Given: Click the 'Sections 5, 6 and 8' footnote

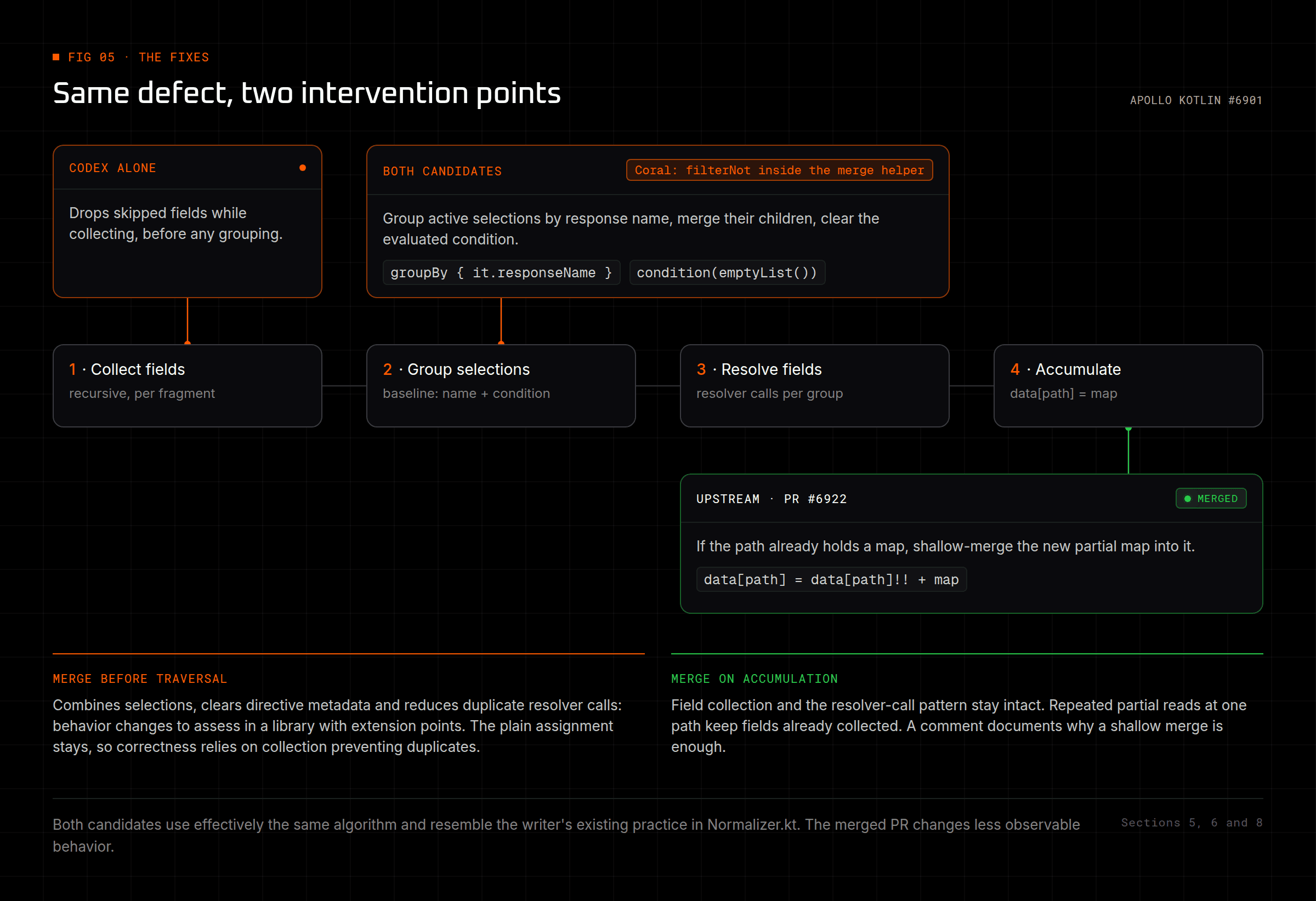Looking at the screenshot, I should coord(1192,822).
